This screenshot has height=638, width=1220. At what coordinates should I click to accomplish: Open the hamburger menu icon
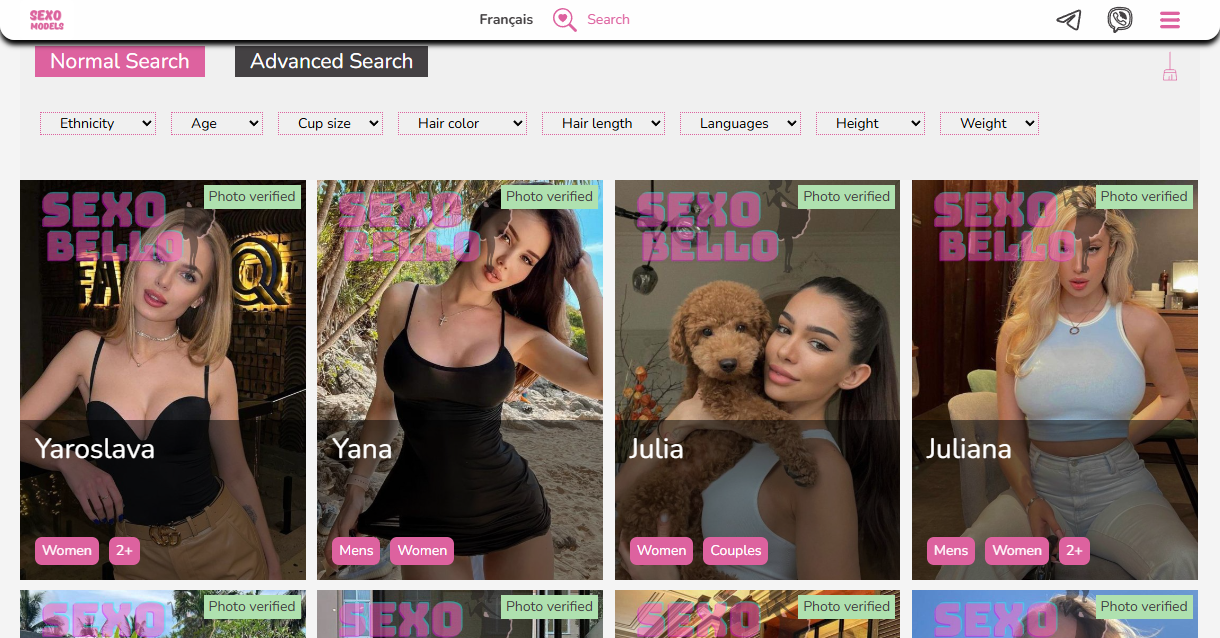click(1170, 19)
